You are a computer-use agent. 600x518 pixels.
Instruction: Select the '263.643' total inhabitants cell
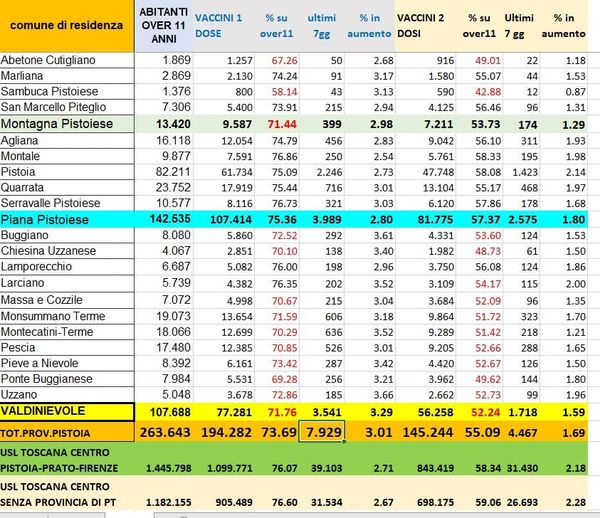(165, 432)
